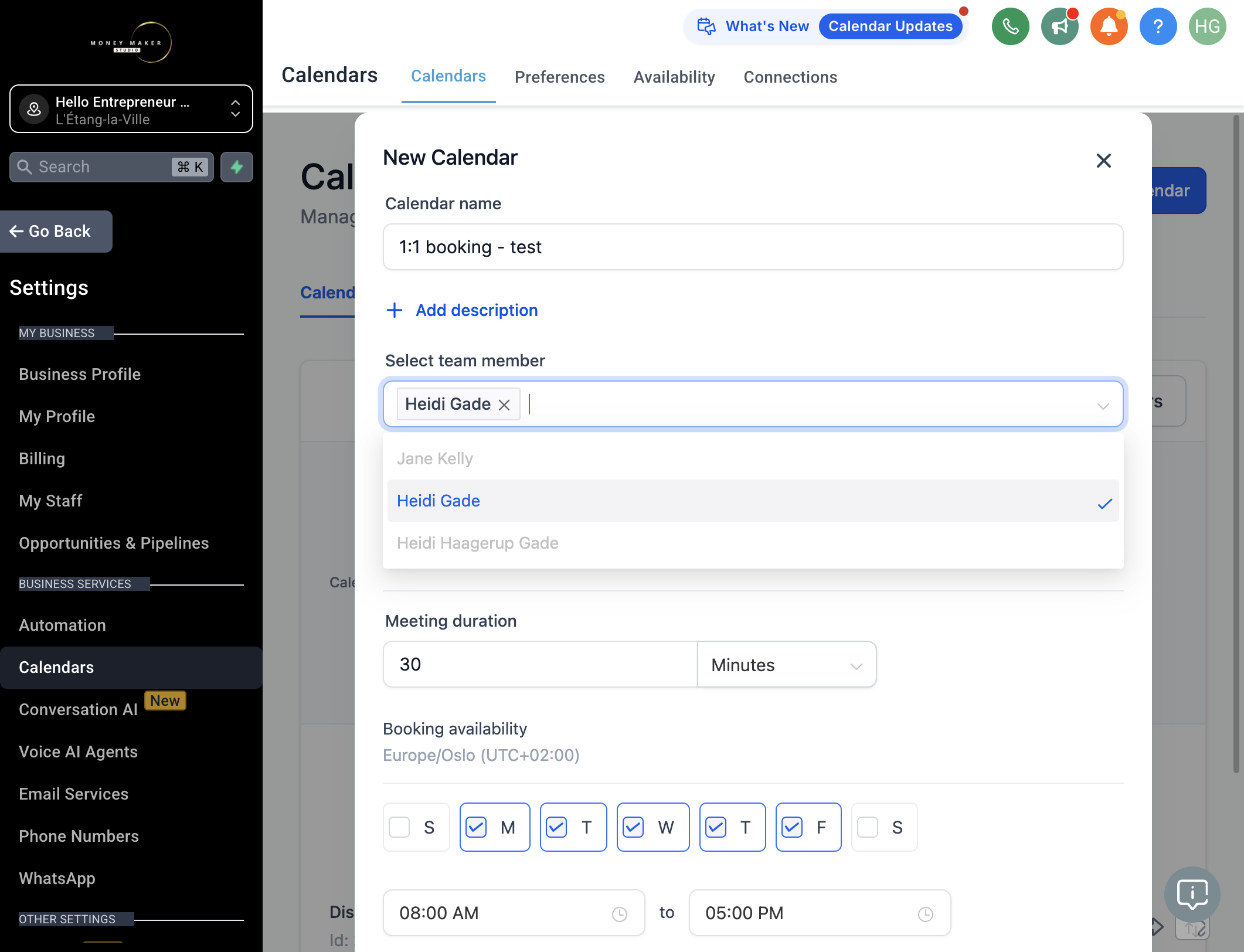Open the megaphone announcements icon
1244x952 pixels.
(1059, 26)
